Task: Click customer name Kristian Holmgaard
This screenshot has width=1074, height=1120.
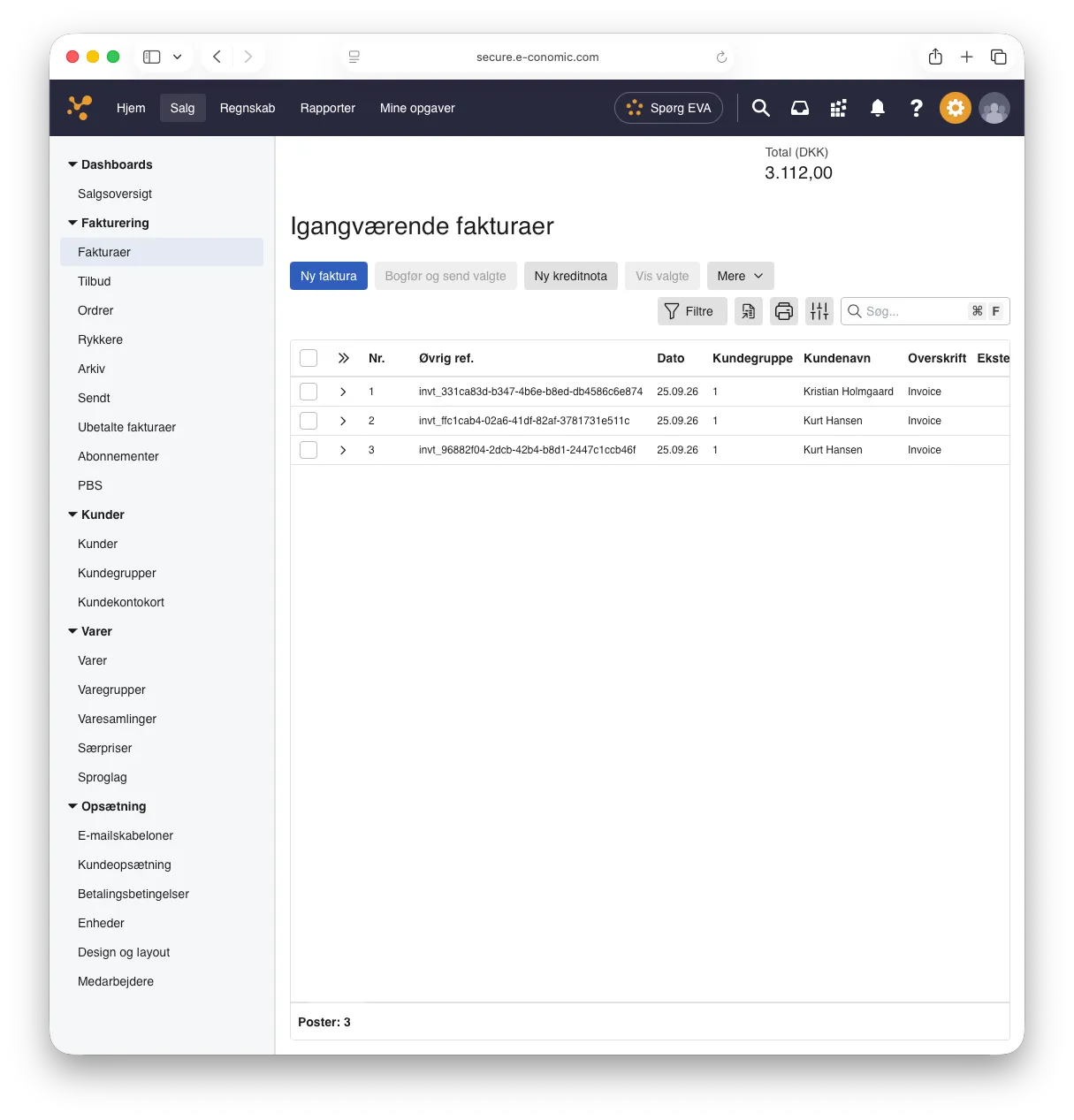Action: tap(849, 392)
